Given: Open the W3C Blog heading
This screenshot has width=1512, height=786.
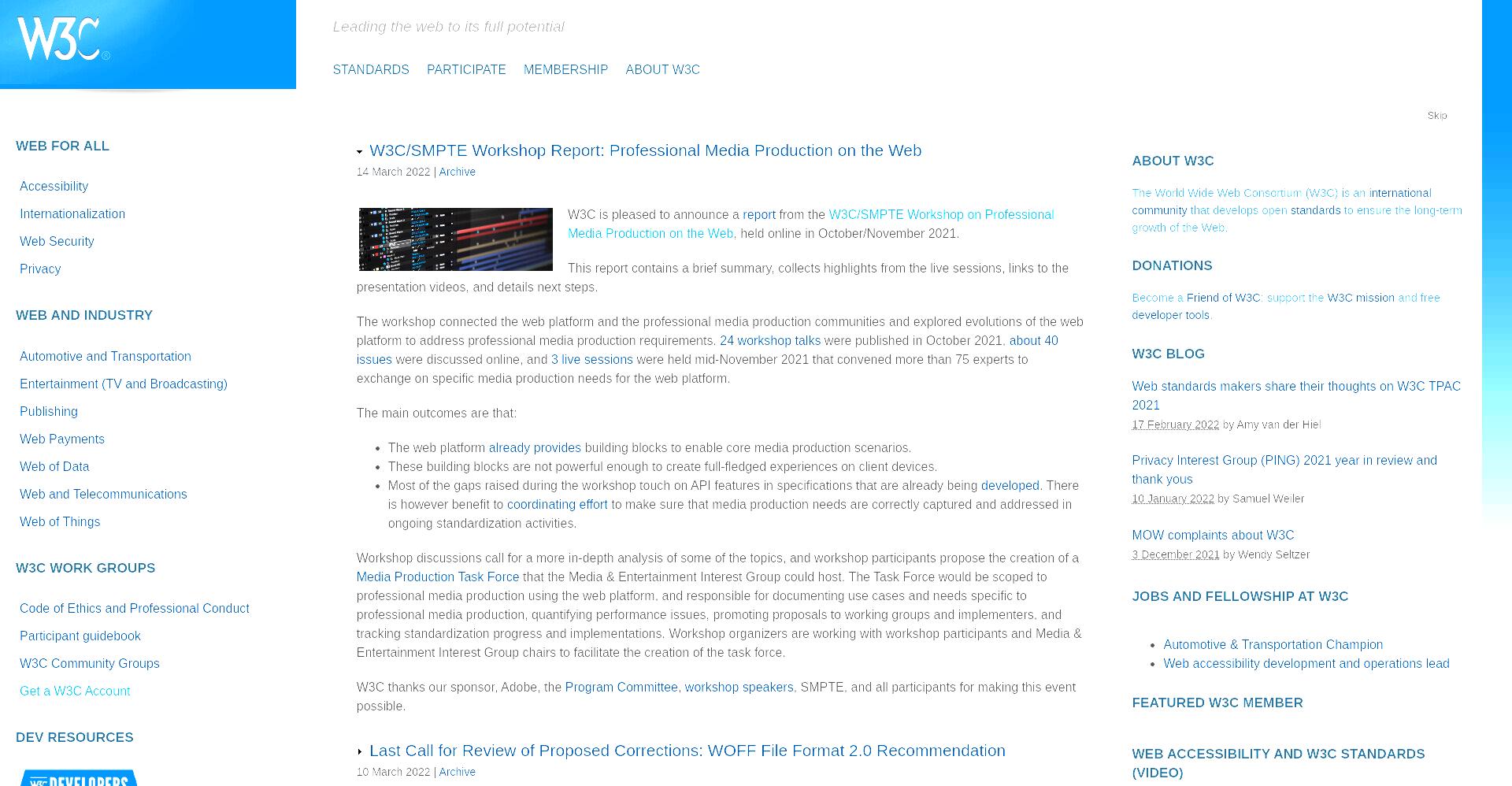Looking at the screenshot, I should 1169,354.
